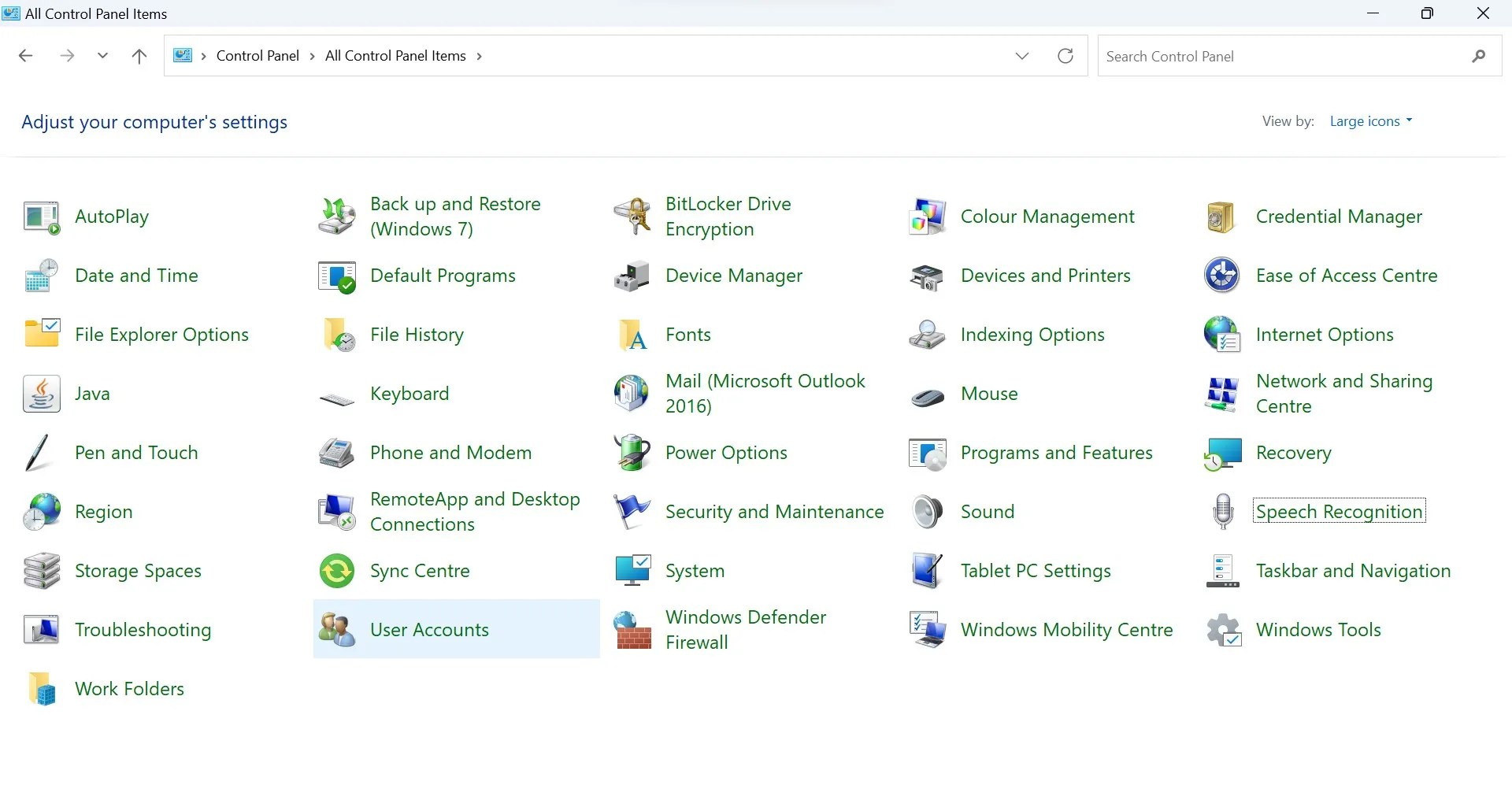Launch Windows Mobility Centre

[x=1065, y=629]
